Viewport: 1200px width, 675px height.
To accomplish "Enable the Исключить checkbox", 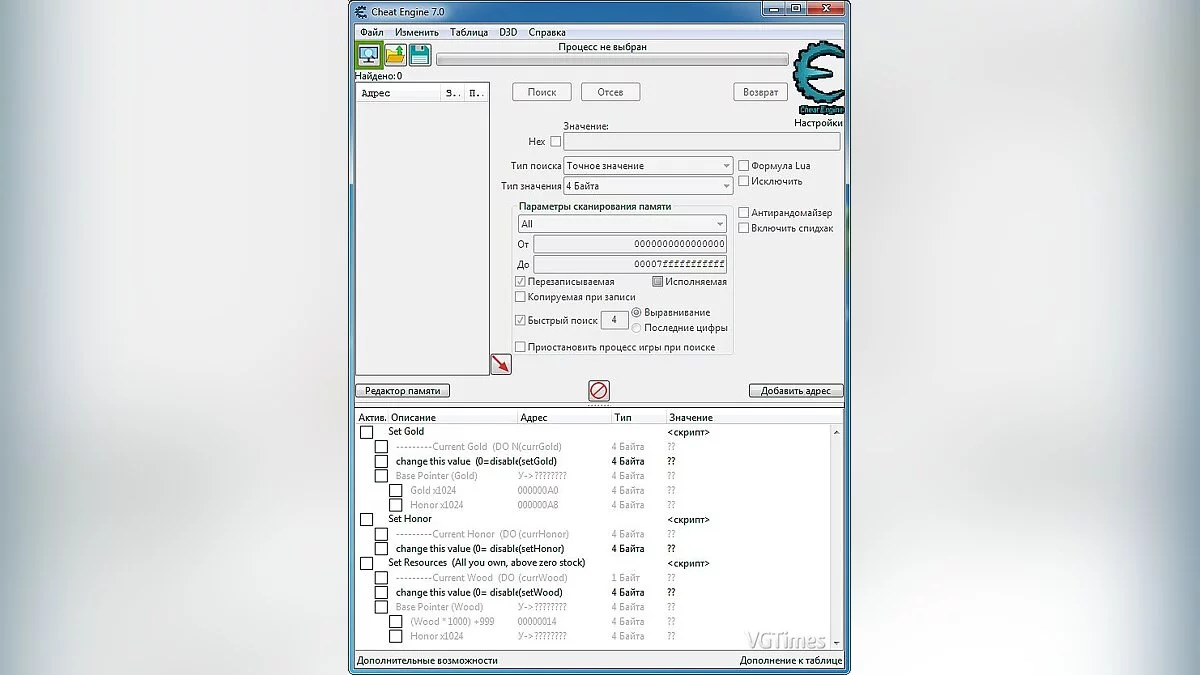I will pyautogui.click(x=743, y=182).
